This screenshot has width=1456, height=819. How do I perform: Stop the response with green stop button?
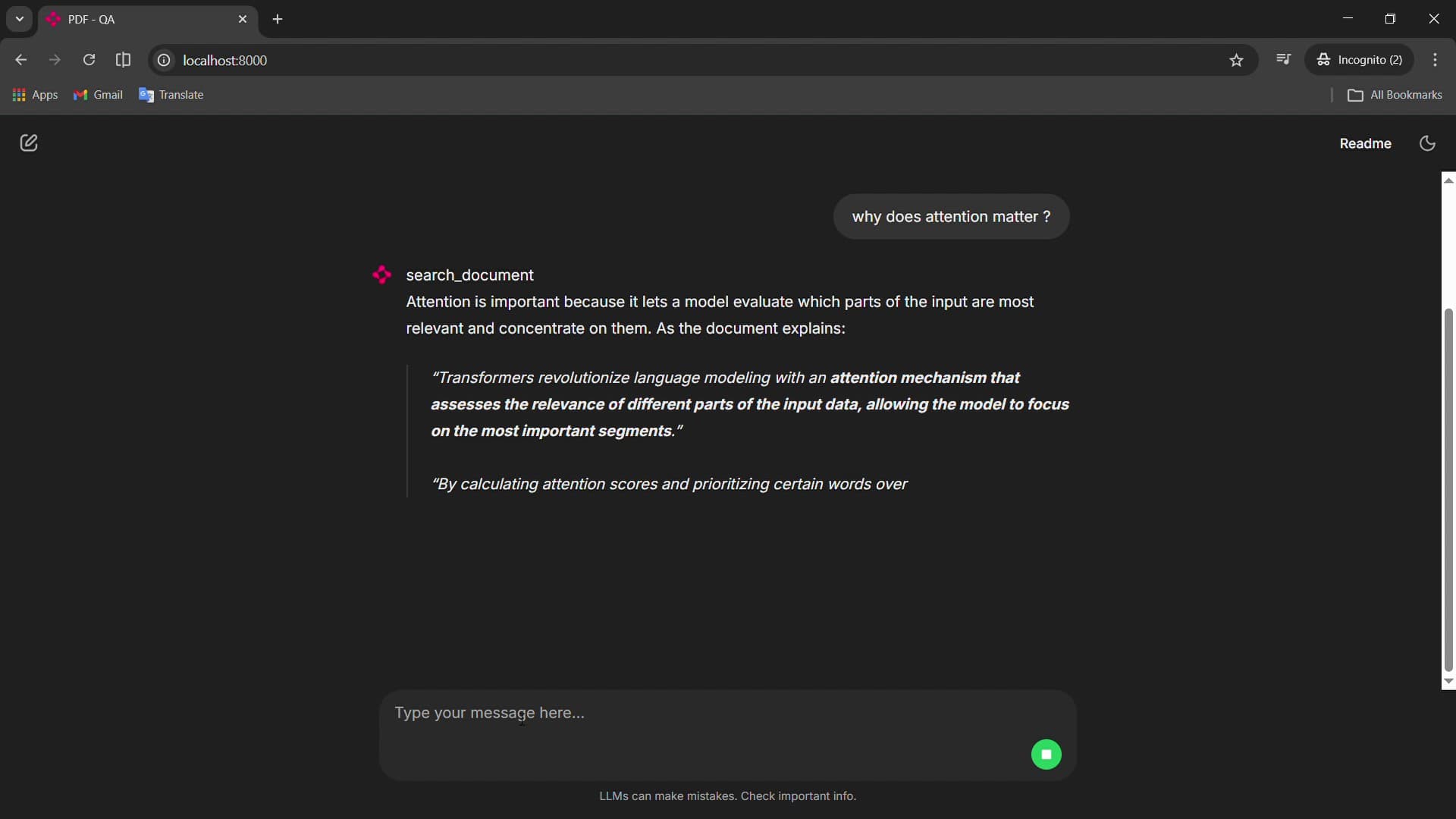click(x=1046, y=755)
